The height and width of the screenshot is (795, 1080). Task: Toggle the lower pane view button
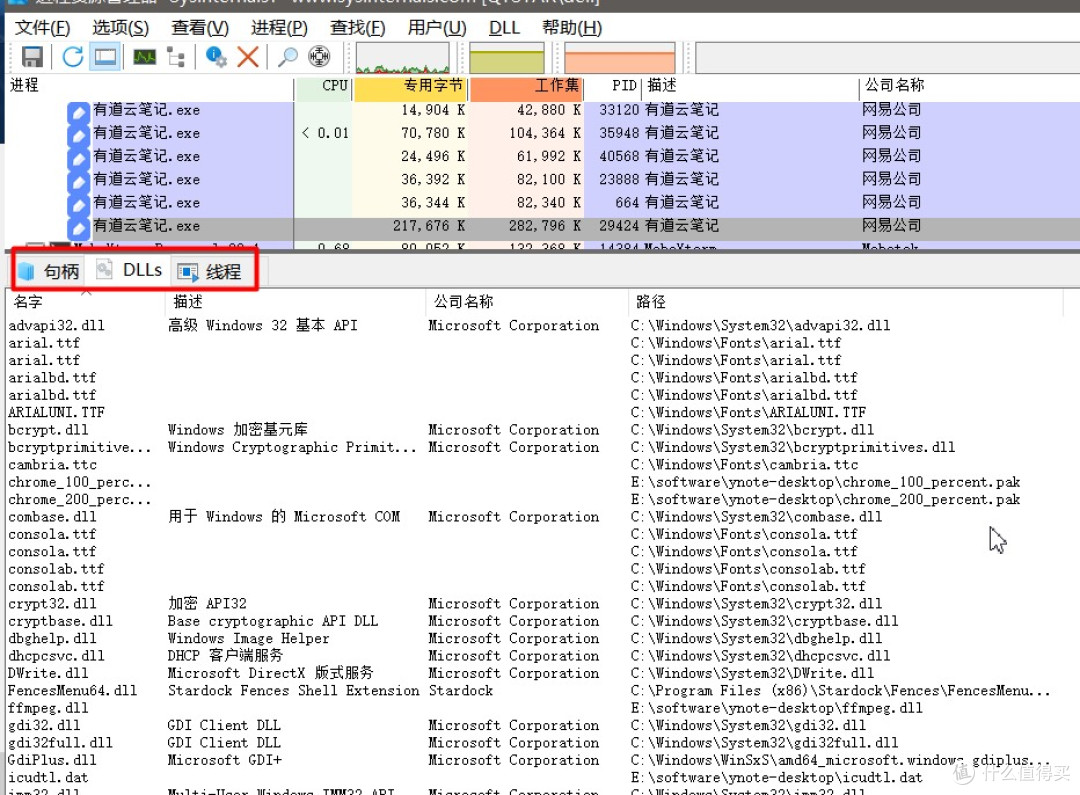(105, 57)
